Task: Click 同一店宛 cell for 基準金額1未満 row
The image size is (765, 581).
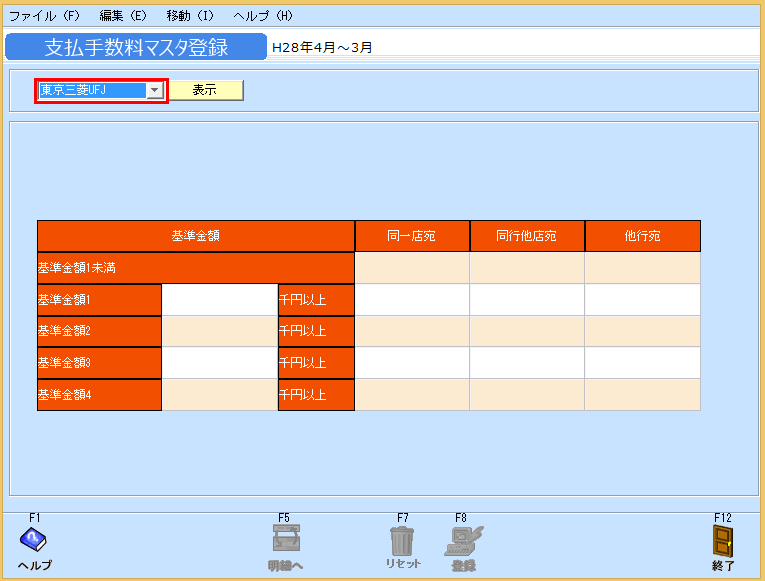Action: [412, 268]
